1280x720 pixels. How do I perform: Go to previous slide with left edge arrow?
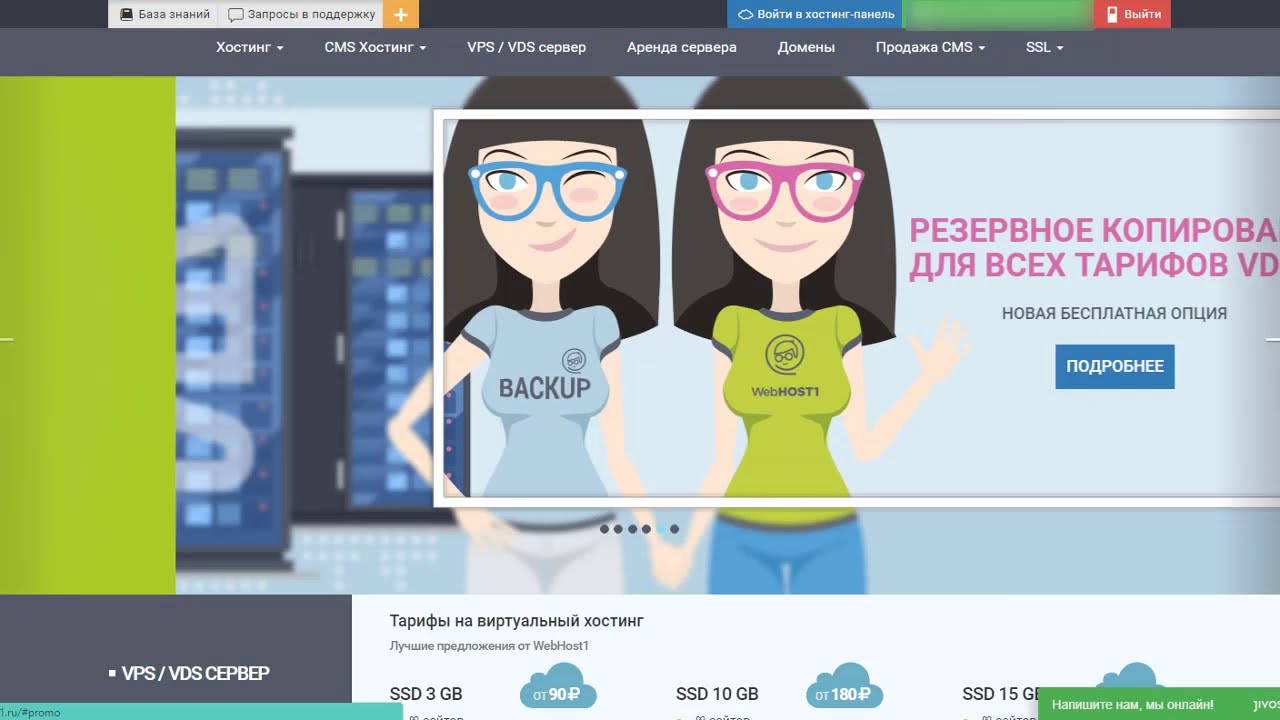[x=7, y=340]
